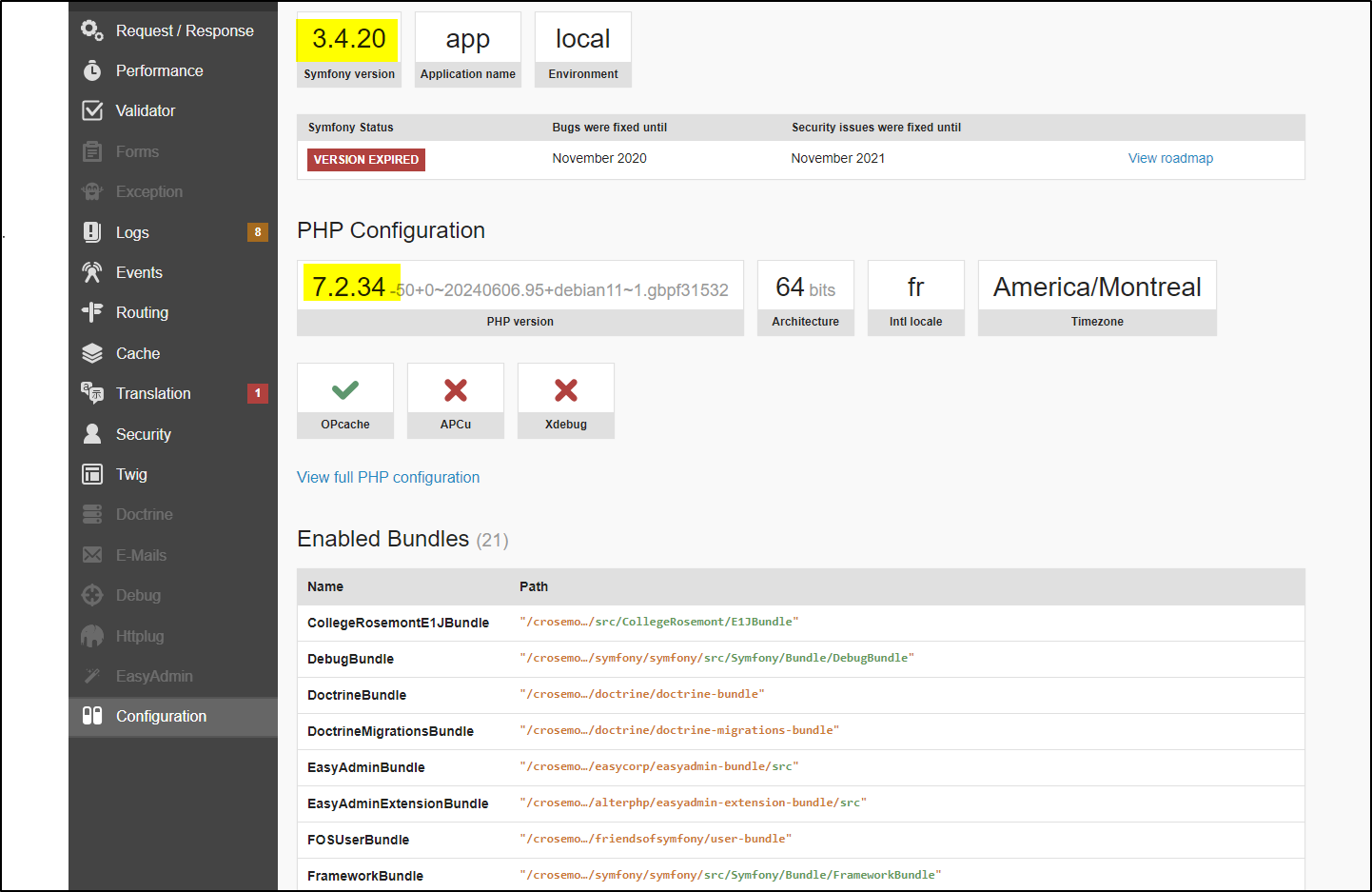This screenshot has height=892, width=1372.
Task: Click the Logs panel icon
Action: click(92, 232)
